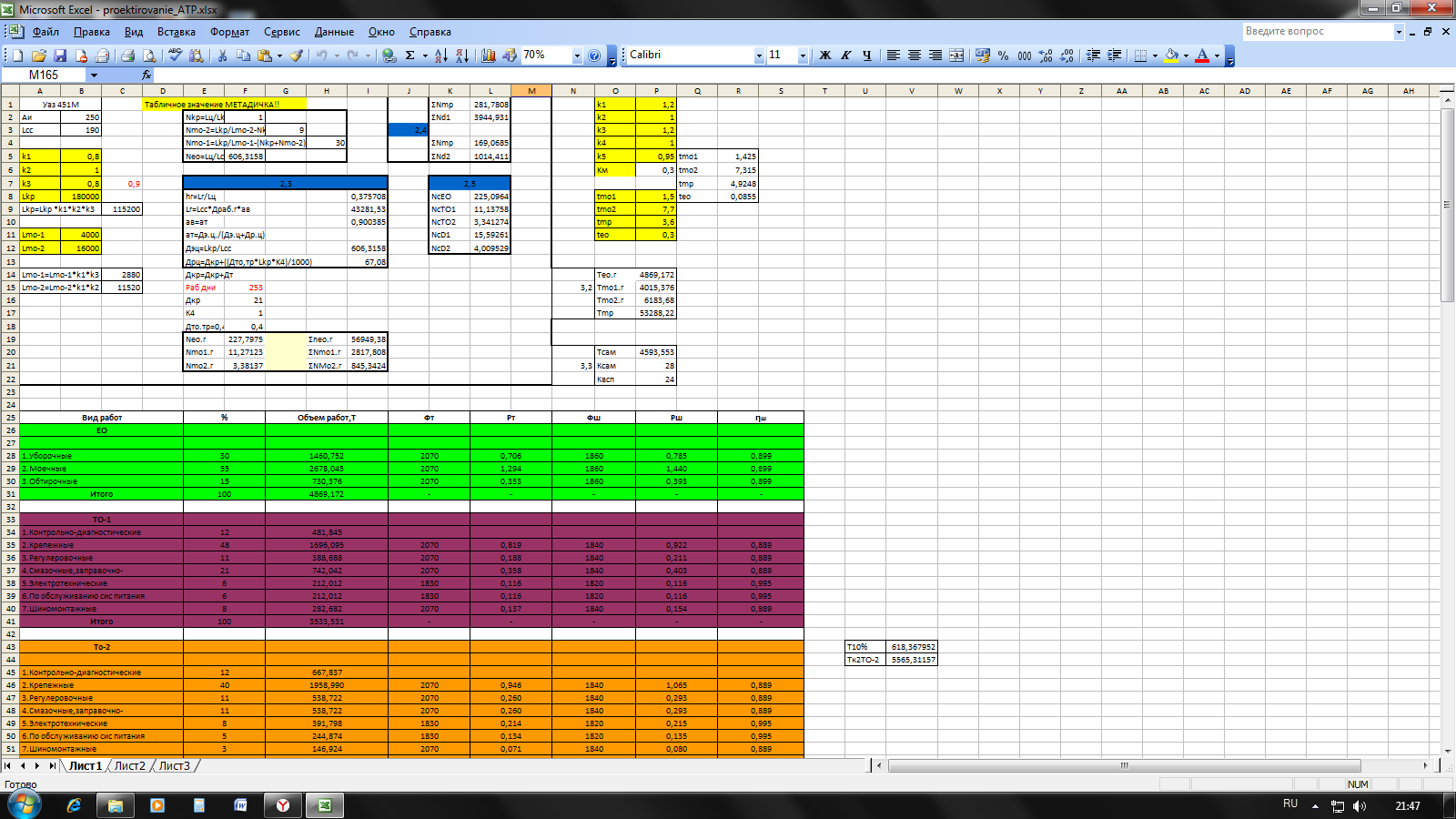This screenshot has height=819, width=1456.
Task: Open the Данные menu
Action: pos(334,32)
